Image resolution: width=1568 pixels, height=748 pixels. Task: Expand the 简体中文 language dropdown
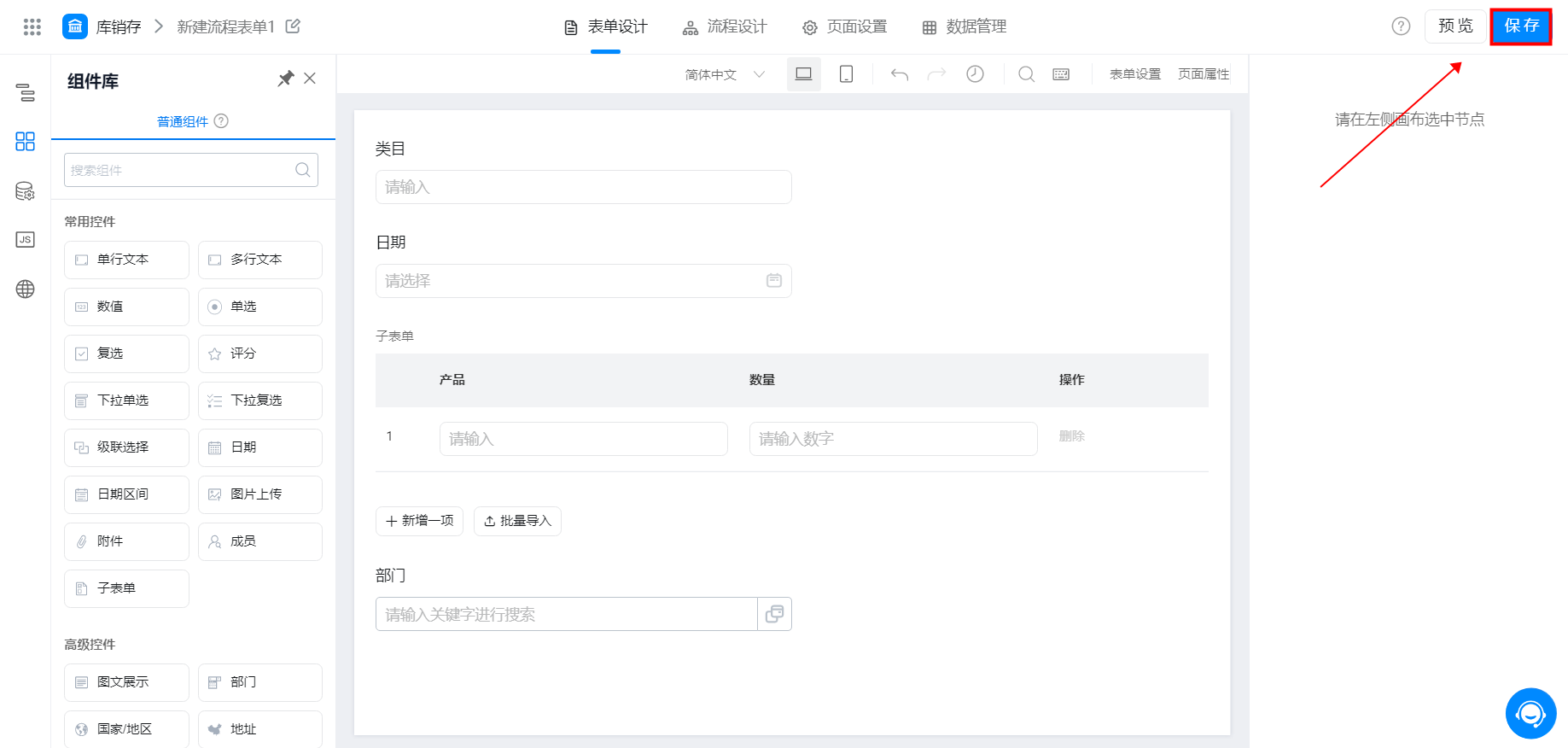pyautogui.click(x=724, y=74)
